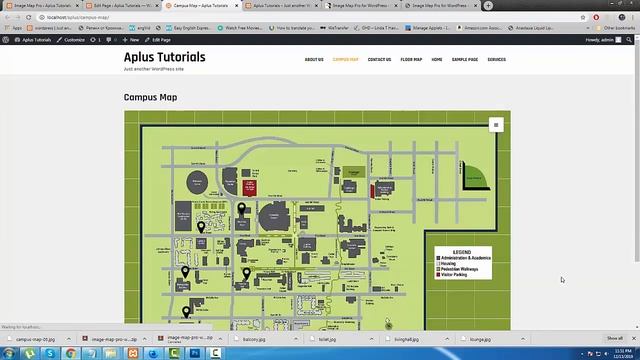Open the Easy English Express bookmark
This screenshot has width=640, height=360.
(189, 28)
